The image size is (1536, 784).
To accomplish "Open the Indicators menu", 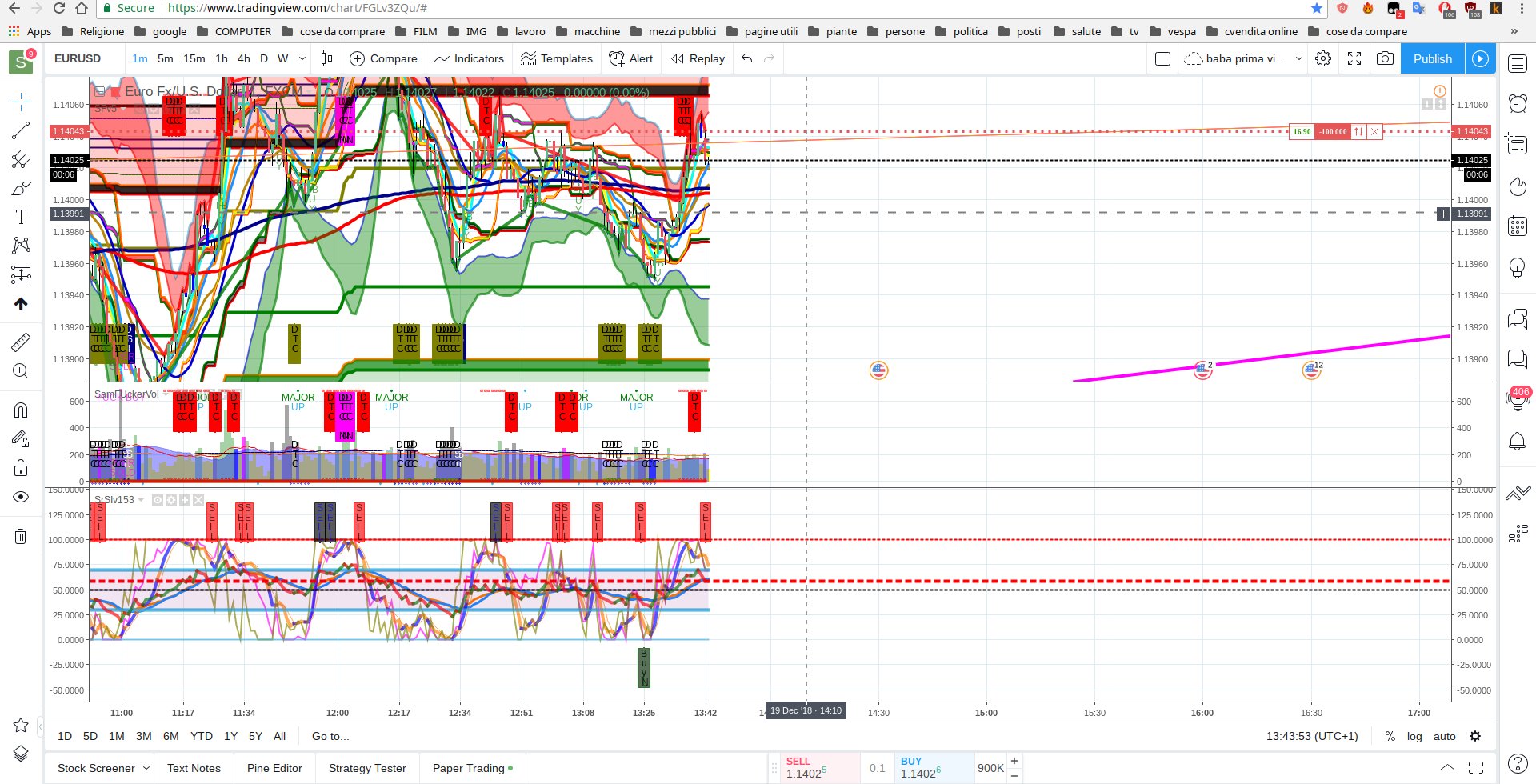I will pyautogui.click(x=469, y=58).
